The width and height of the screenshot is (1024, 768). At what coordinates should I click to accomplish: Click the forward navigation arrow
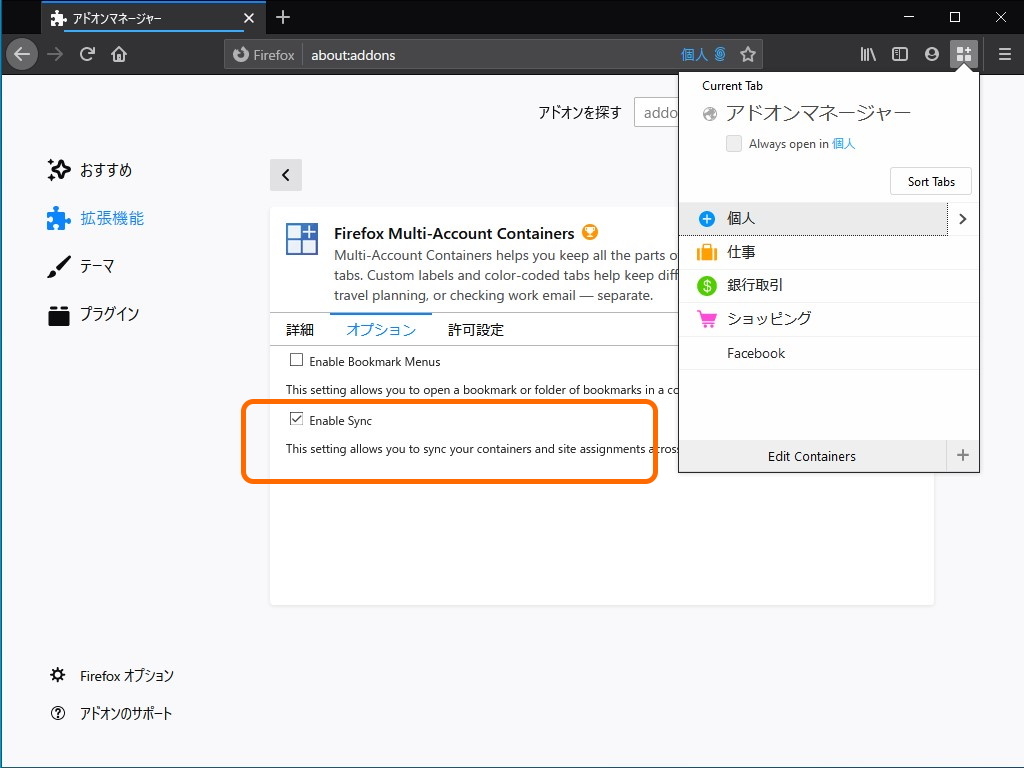tap(56, 54)
